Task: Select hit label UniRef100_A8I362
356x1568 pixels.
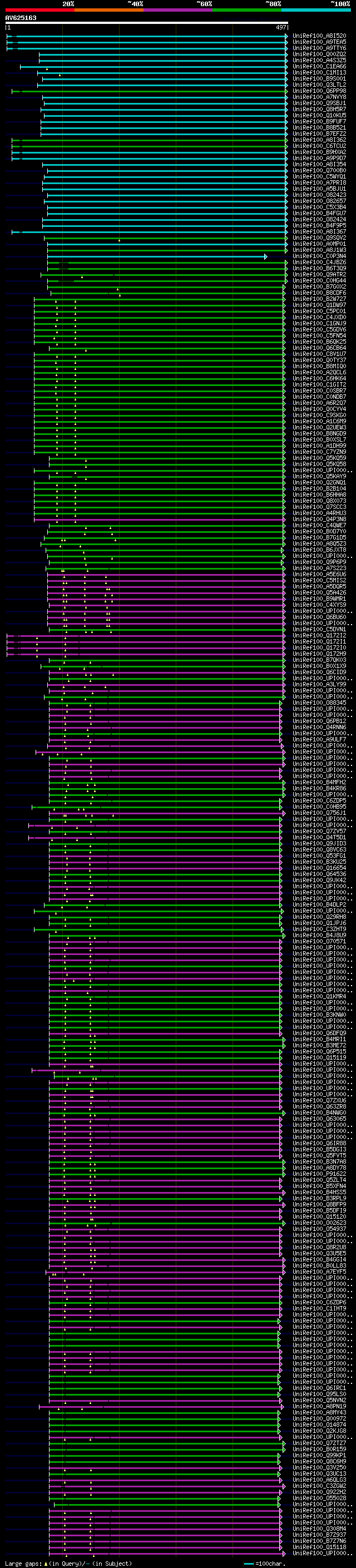Action: tap(319, 140)
